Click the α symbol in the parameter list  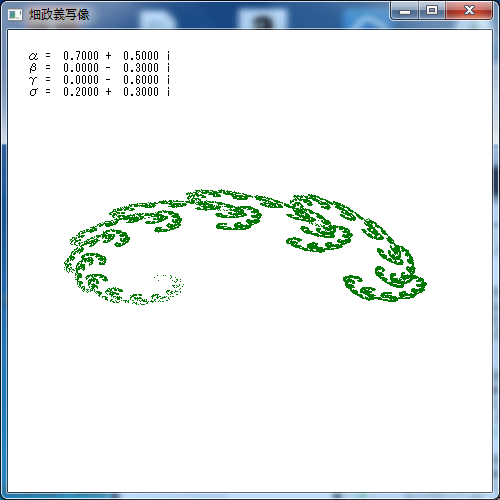click(33, 56)
